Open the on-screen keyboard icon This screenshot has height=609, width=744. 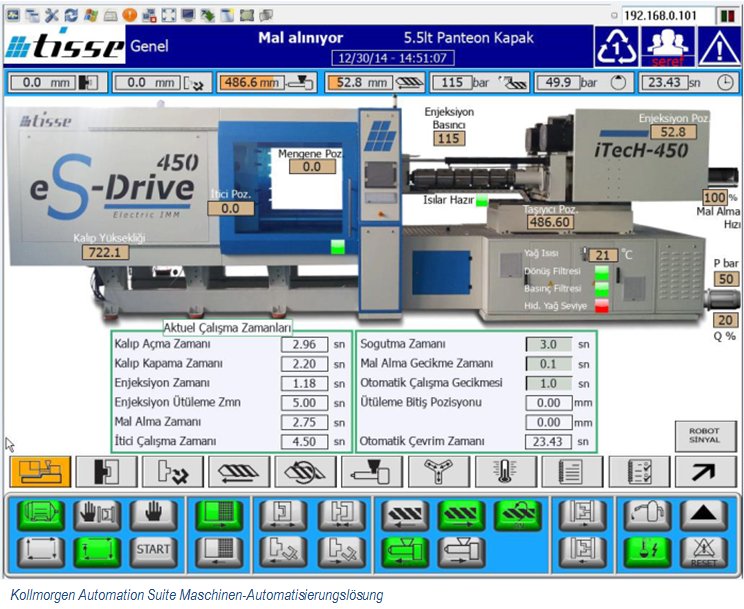coord(110,16)
